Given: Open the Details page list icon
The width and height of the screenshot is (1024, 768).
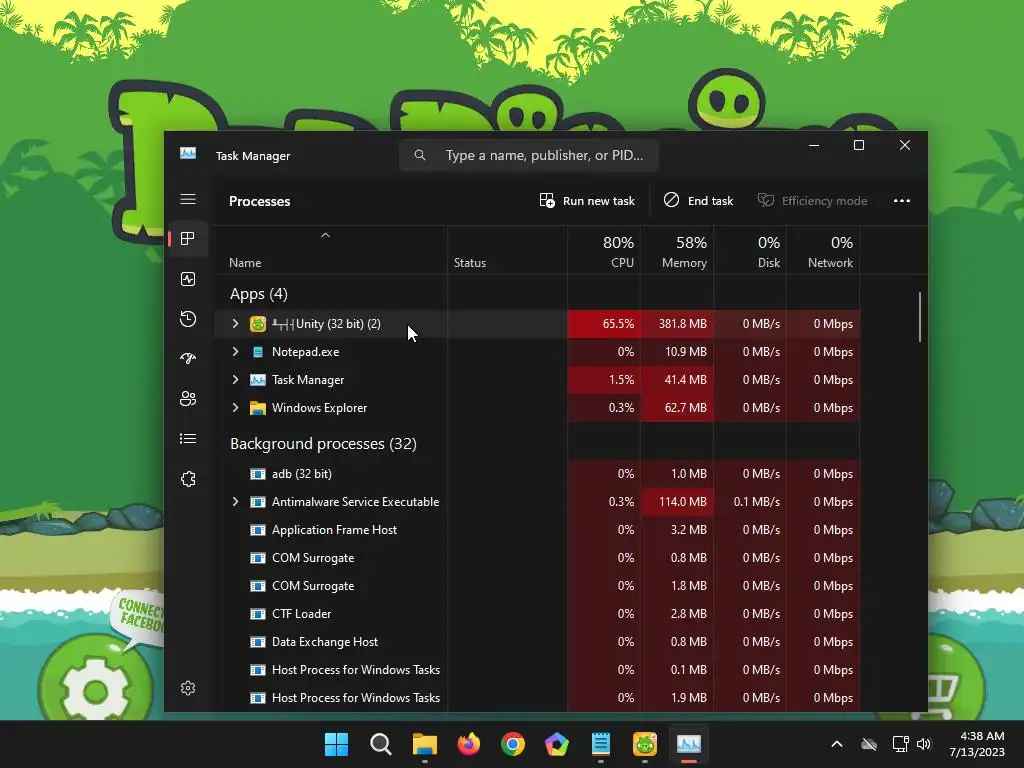Looking at the screenshot, I should tap(188, 439).
